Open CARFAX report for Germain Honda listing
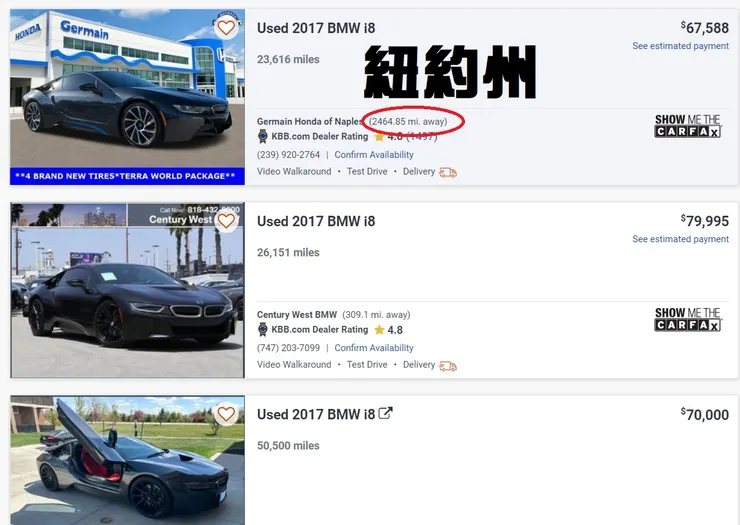Screen dimensions: 740x525 pos(688,126)
